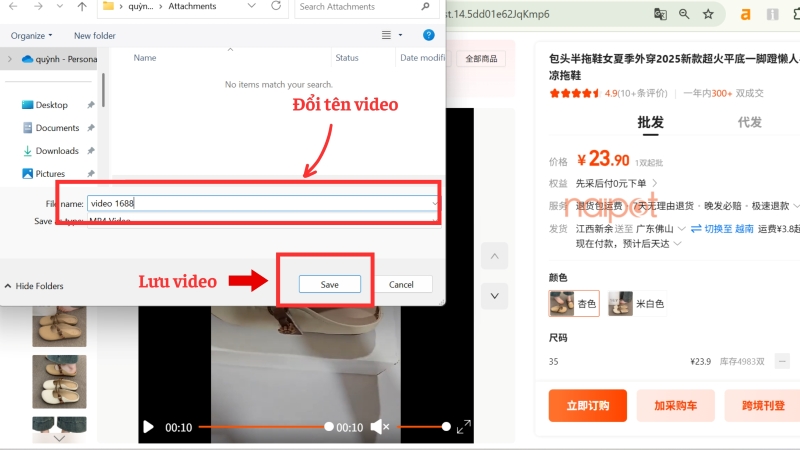
Task: Select the beige and white sandals thumbnail
Action: (59, 382)
